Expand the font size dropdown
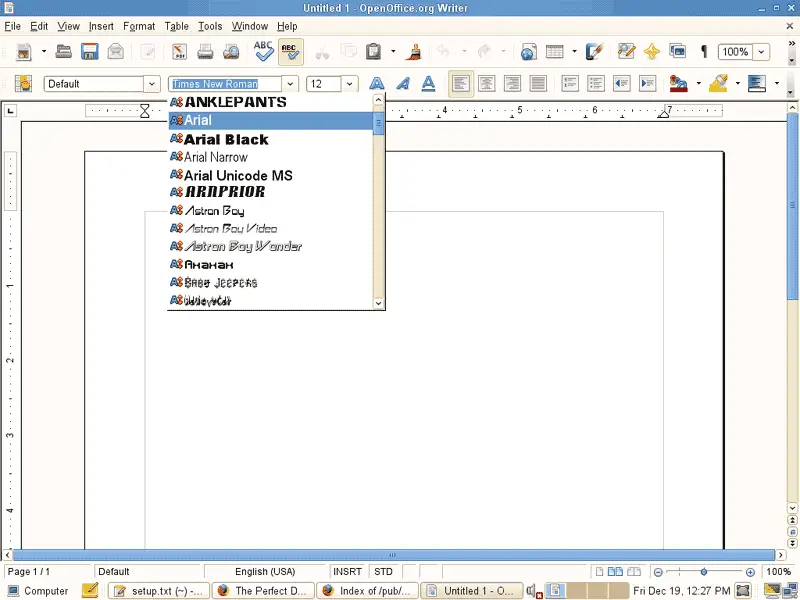 (349, 84)
